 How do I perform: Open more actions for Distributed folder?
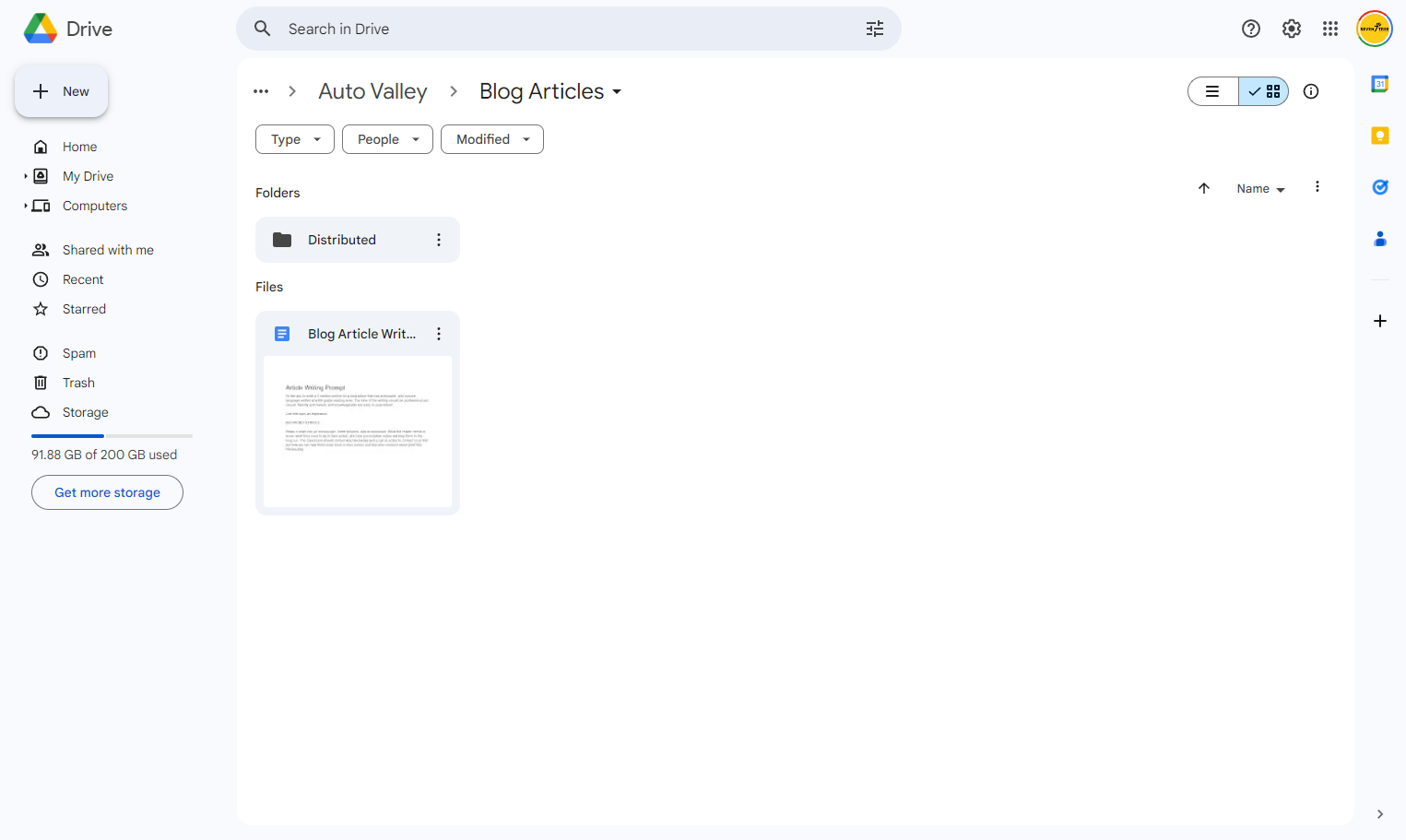(439, 240)
